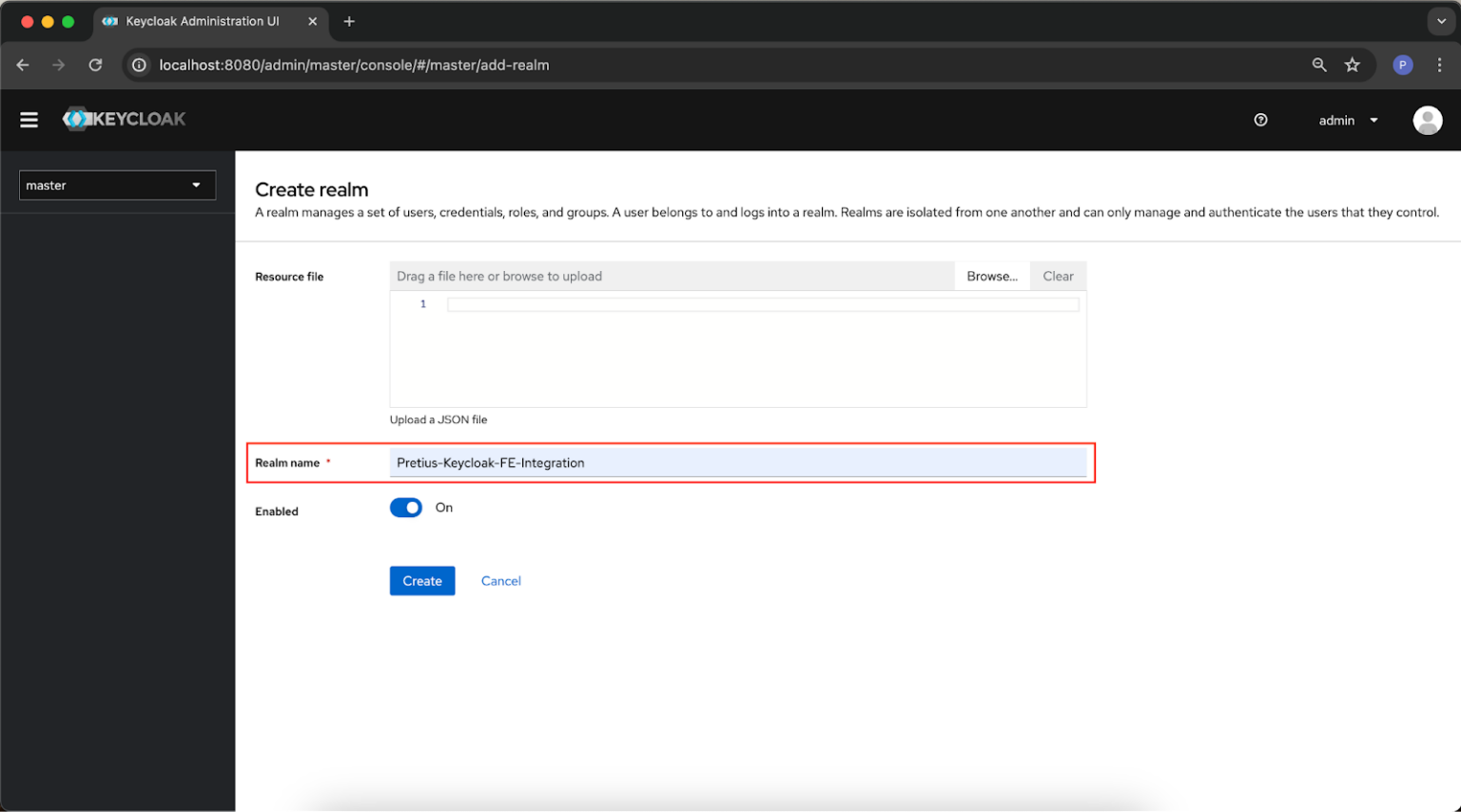Expand the admin account dropdown
The image size is (1461, 812).
pos(1347,120)
